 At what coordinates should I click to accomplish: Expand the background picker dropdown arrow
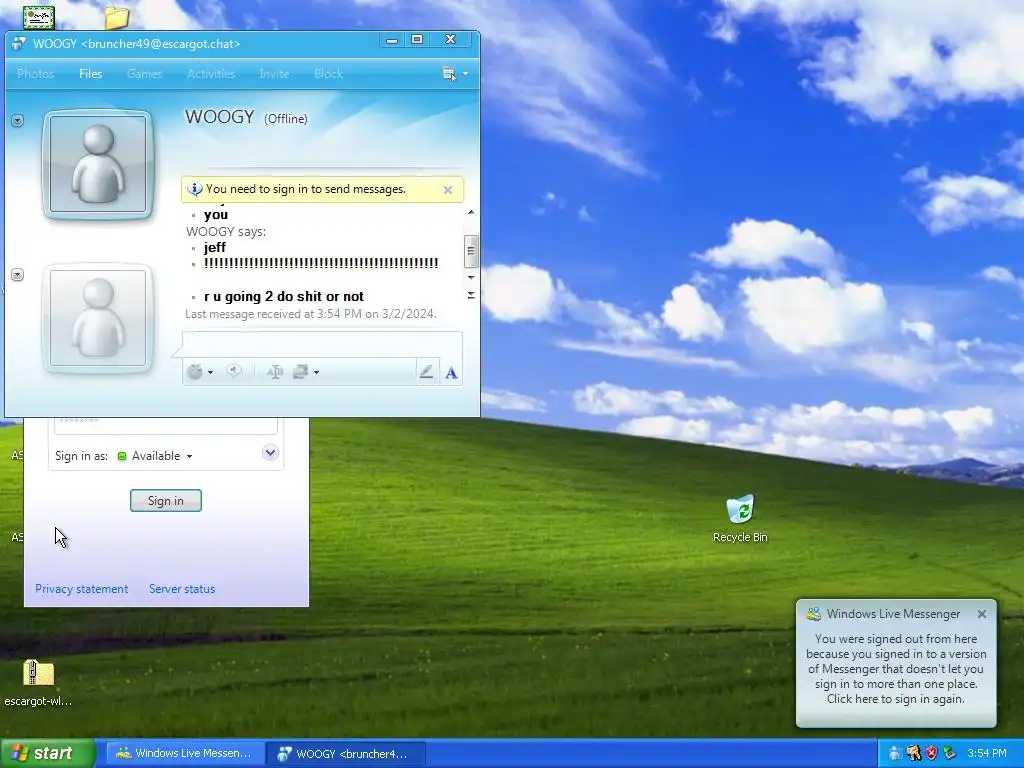tap(317, 372)
